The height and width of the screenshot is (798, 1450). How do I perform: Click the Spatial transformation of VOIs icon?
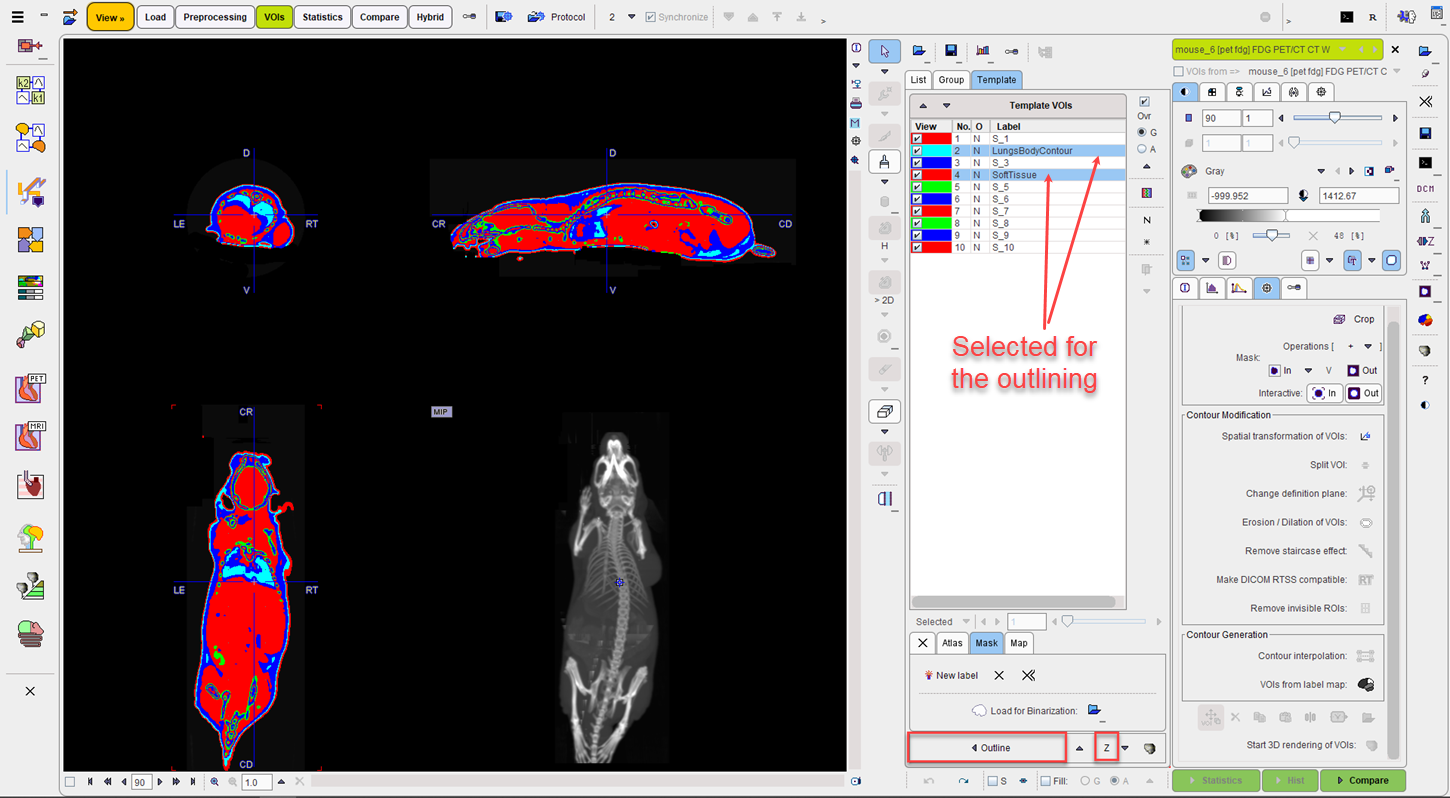pyautogui.click(x=1365, y=436)
